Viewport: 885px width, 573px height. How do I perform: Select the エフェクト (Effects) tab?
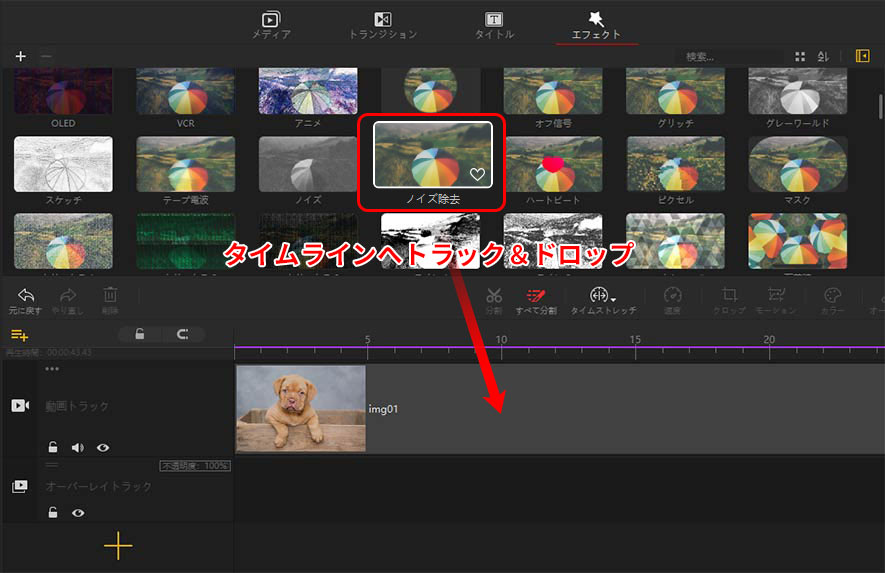[596, 26]
